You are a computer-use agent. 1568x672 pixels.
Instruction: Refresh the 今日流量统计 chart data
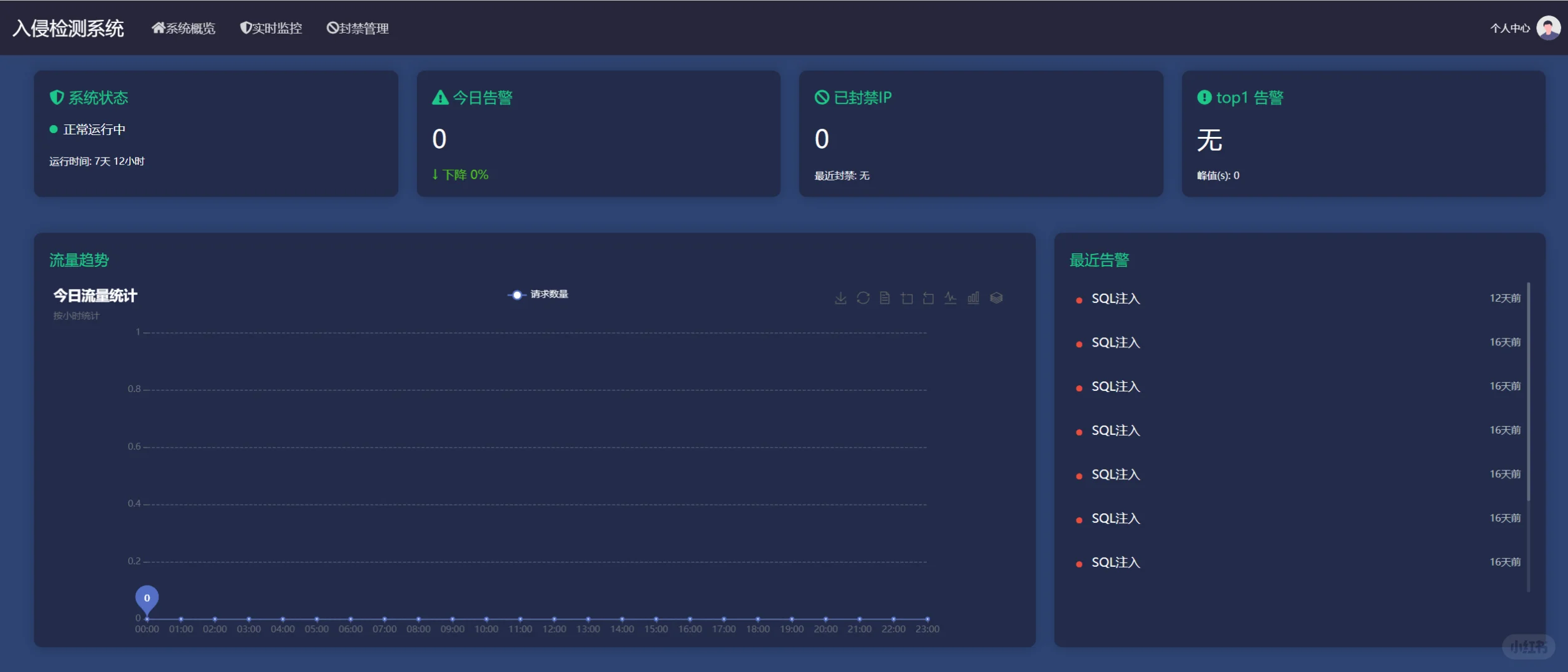coord(863,298)
